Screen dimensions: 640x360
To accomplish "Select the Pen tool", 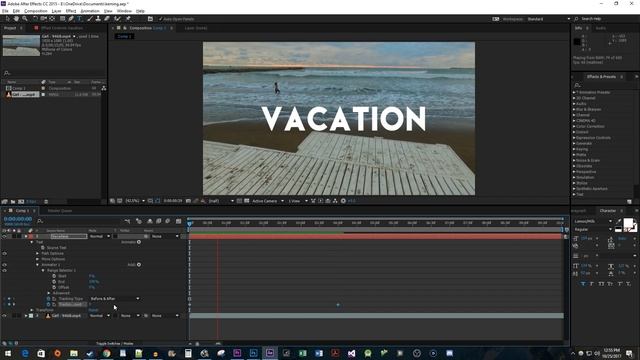I will pos(71,19).
